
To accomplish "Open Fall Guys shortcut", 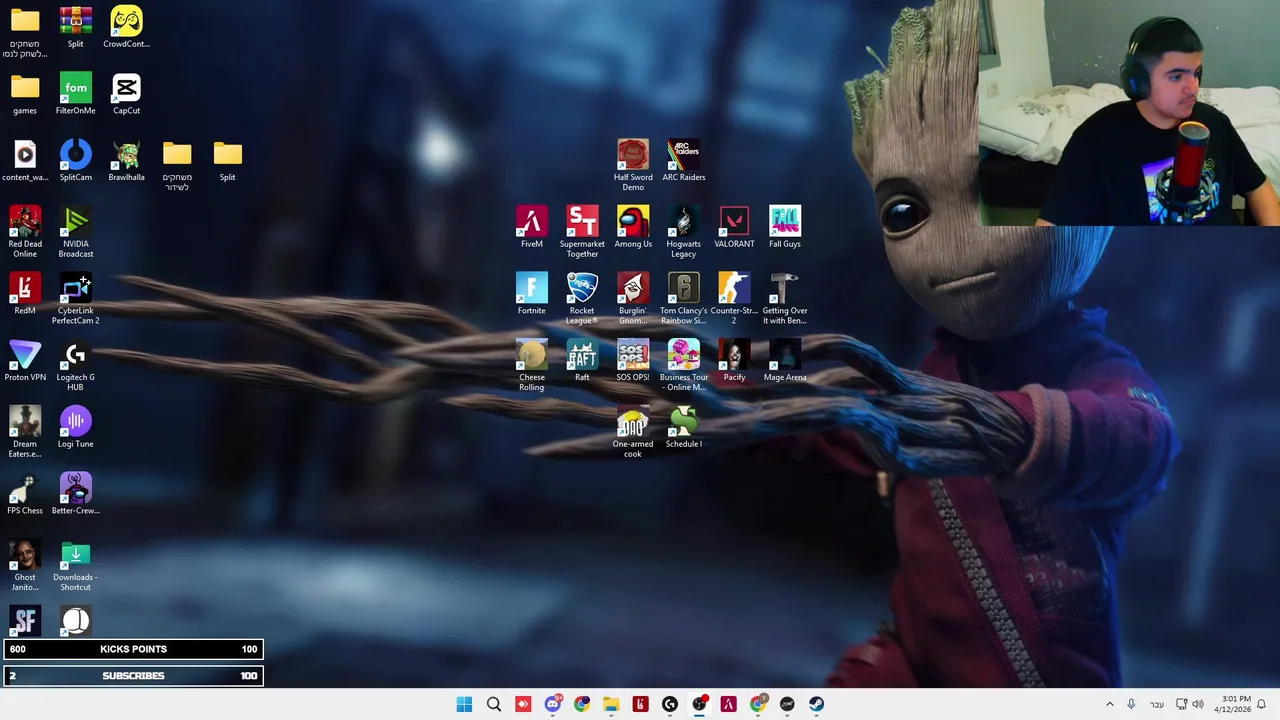I will click(x=785, y=227).
